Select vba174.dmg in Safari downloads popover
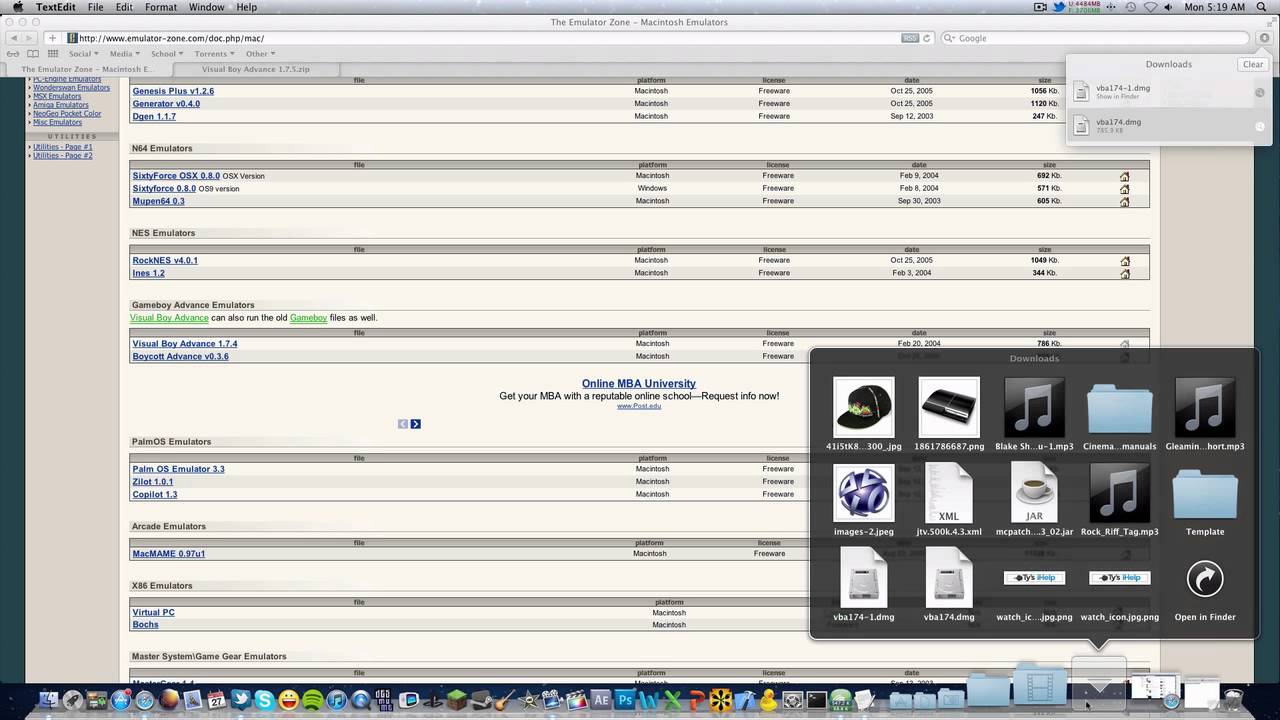Image resolution: width=1280 pixels, height=720 pixels. click(x=1169, y=126)
